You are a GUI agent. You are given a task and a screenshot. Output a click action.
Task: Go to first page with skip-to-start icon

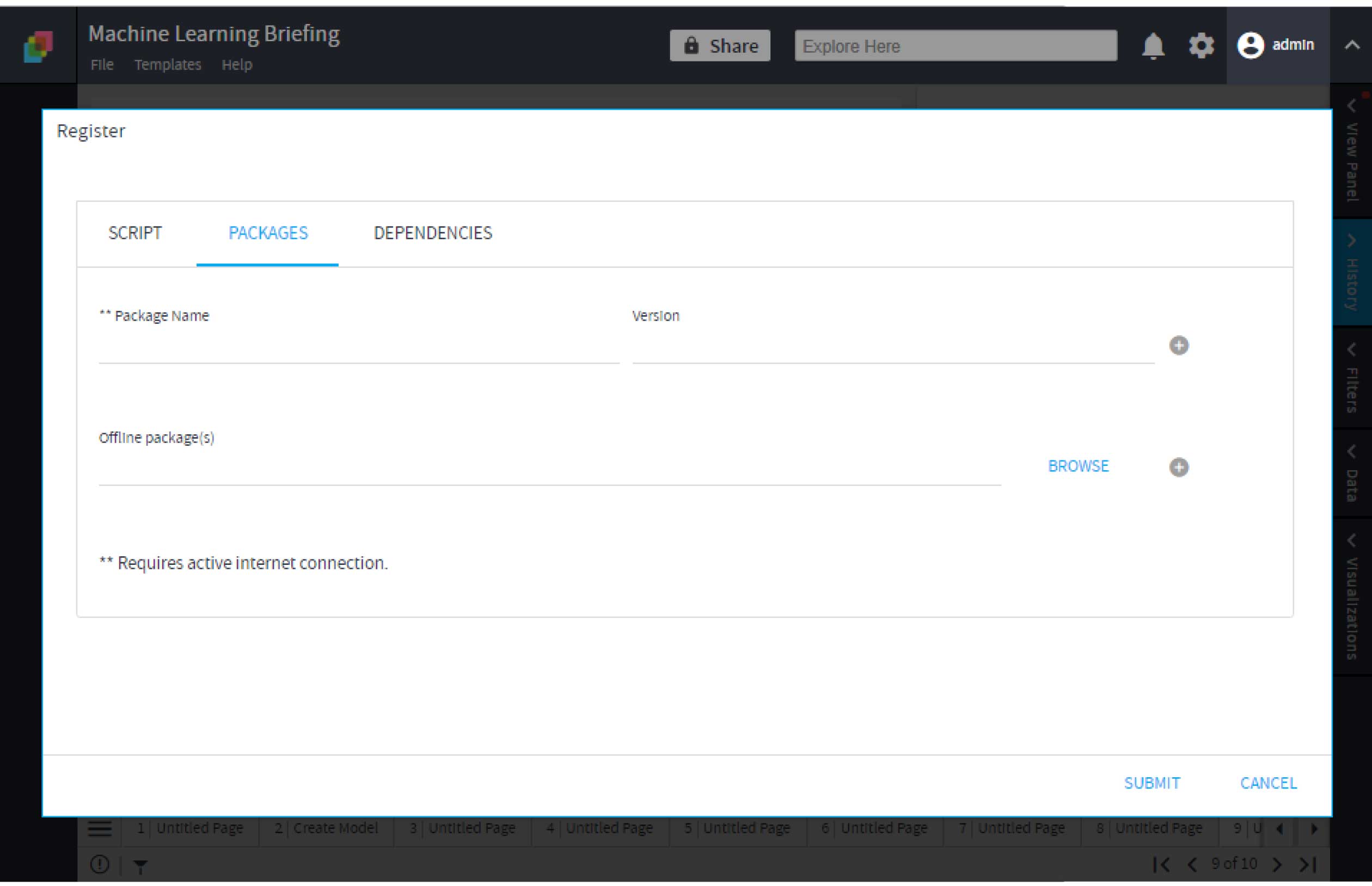click(x=1161, y=864)
